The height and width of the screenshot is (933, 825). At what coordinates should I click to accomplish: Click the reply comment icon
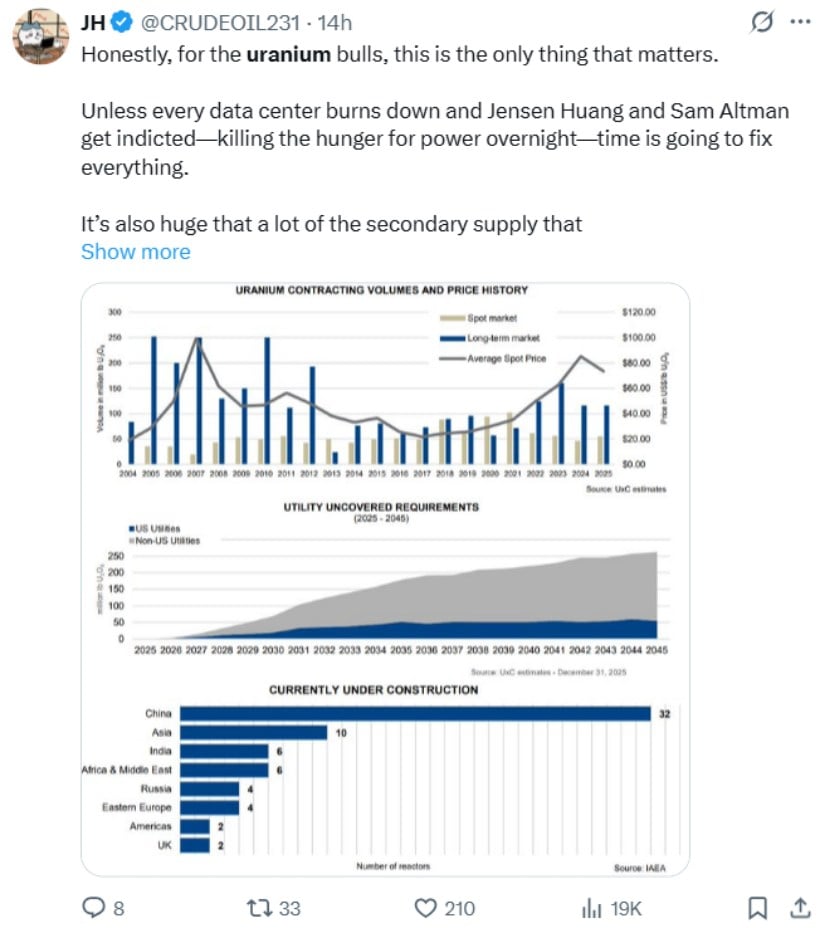(x=93, y=908)
